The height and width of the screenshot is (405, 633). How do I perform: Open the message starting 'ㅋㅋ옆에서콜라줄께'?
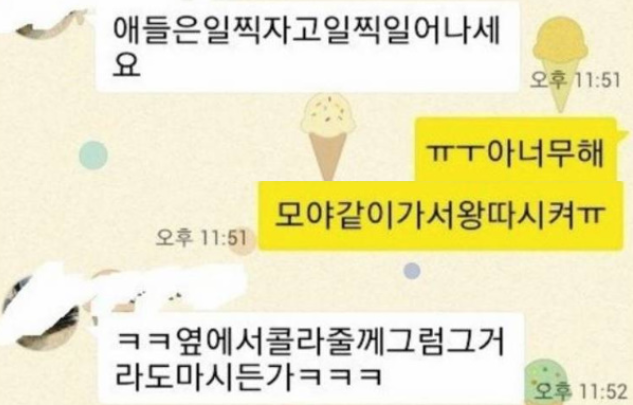[310, 359]
